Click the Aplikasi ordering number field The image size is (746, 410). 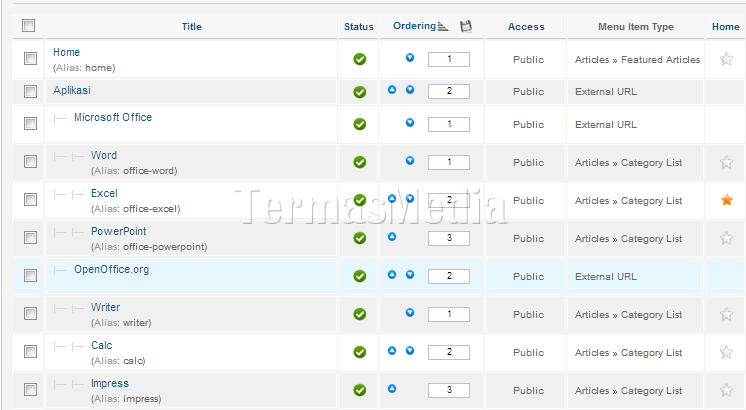point(449,91)
